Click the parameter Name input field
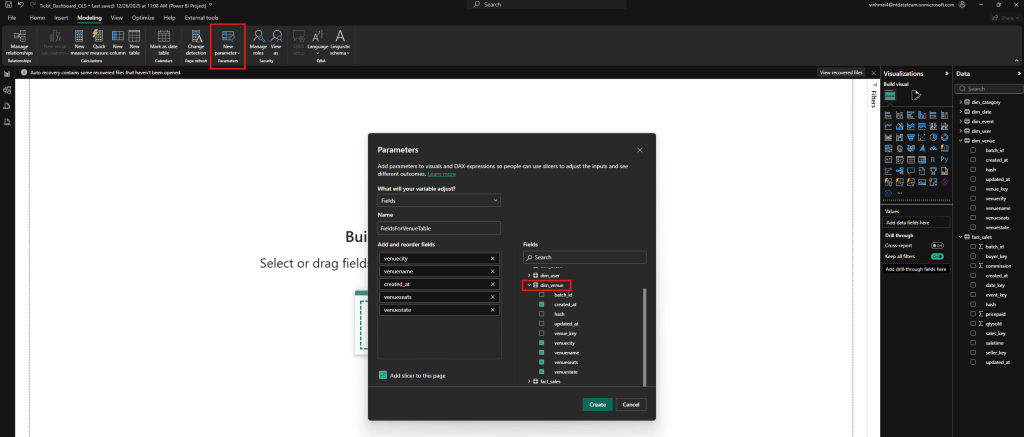This screenshot has height=437, width=1024. pos(438,228)
